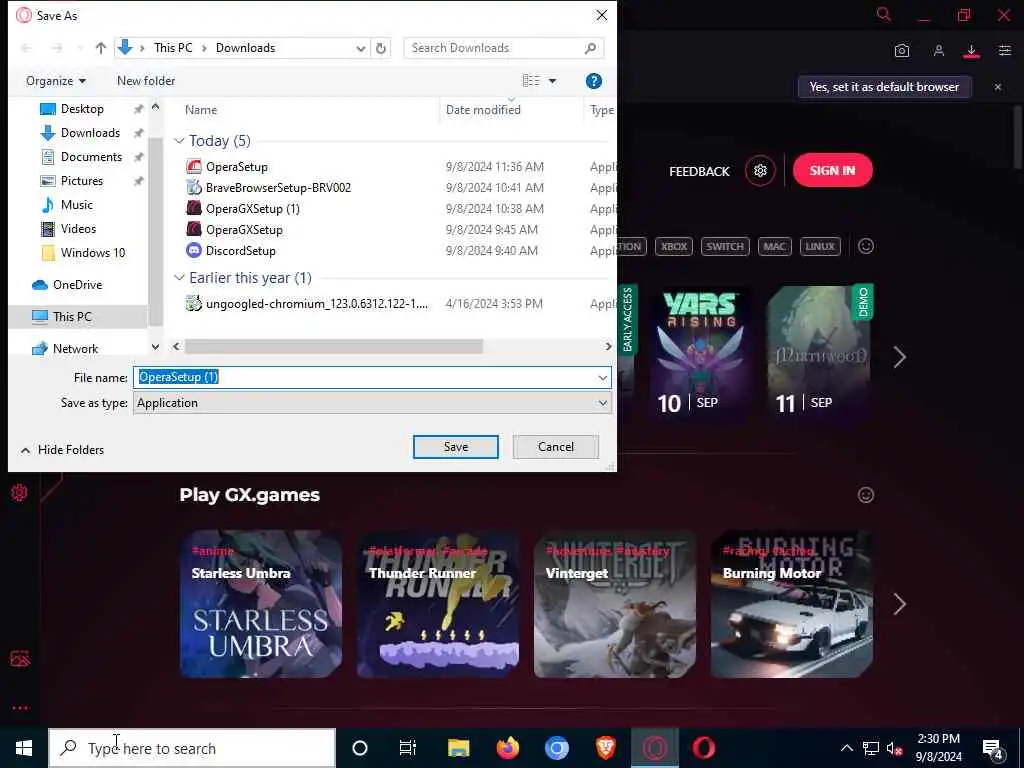Viewport: 1024px width, 768px height.
Task: Open File Explorer from the taskbar
Action: coord(458,748)
